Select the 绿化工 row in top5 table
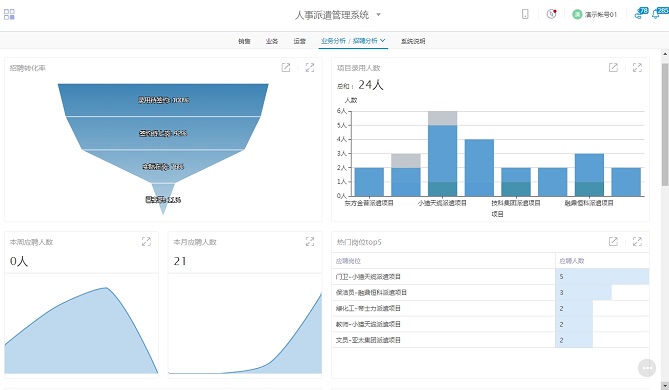 click(x=490, y=308)
